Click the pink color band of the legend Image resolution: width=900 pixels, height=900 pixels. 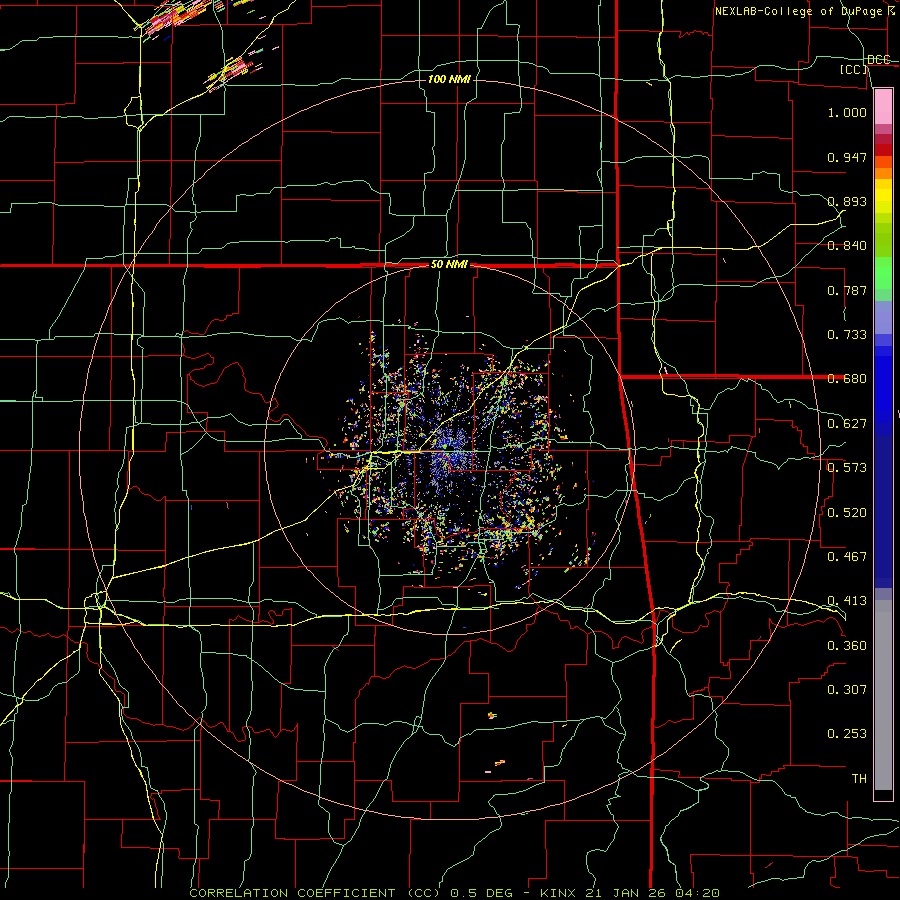point(883,106)
